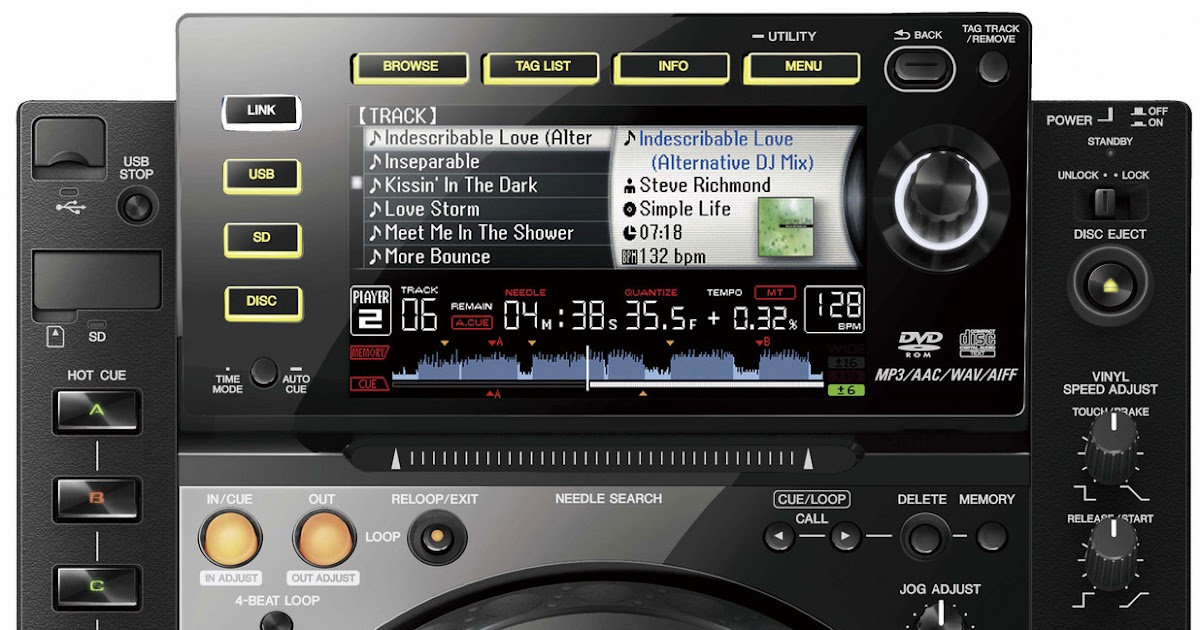
Task: Open the INFO screen
Action: tap(673, 67)
